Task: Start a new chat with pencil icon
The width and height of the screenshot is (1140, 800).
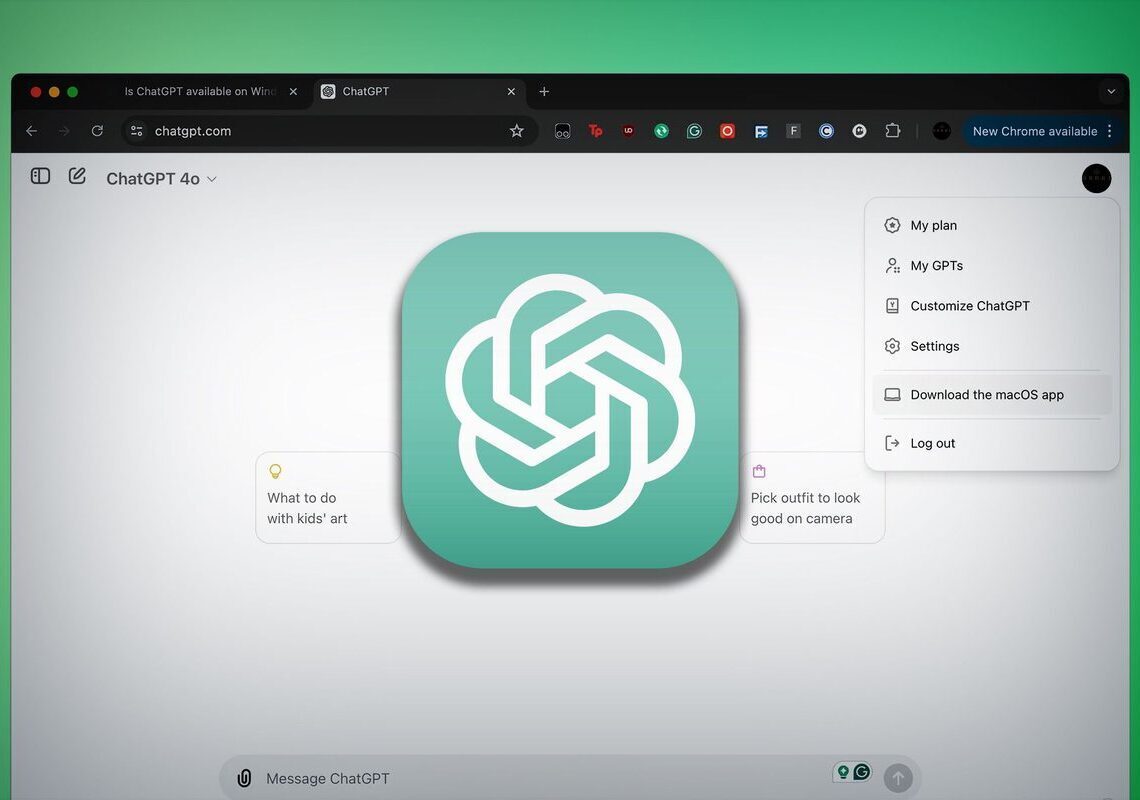Action: click(x=77, y=176)
